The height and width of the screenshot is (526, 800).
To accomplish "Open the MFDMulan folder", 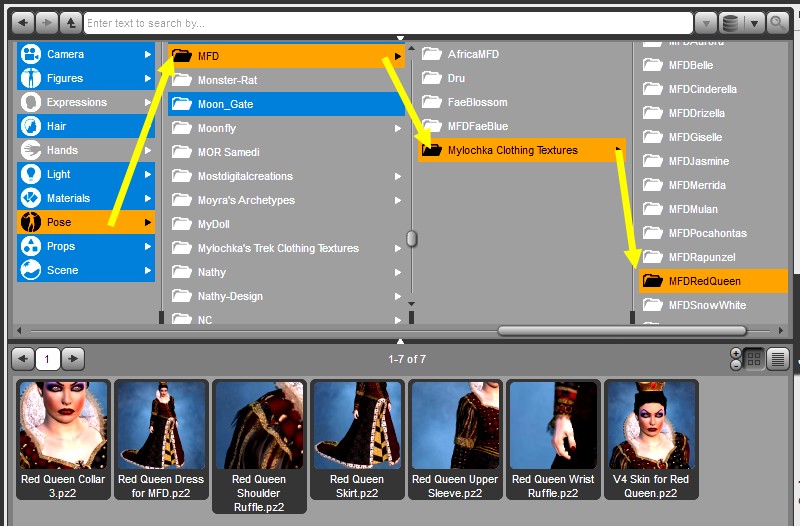I will click(713, 209).
